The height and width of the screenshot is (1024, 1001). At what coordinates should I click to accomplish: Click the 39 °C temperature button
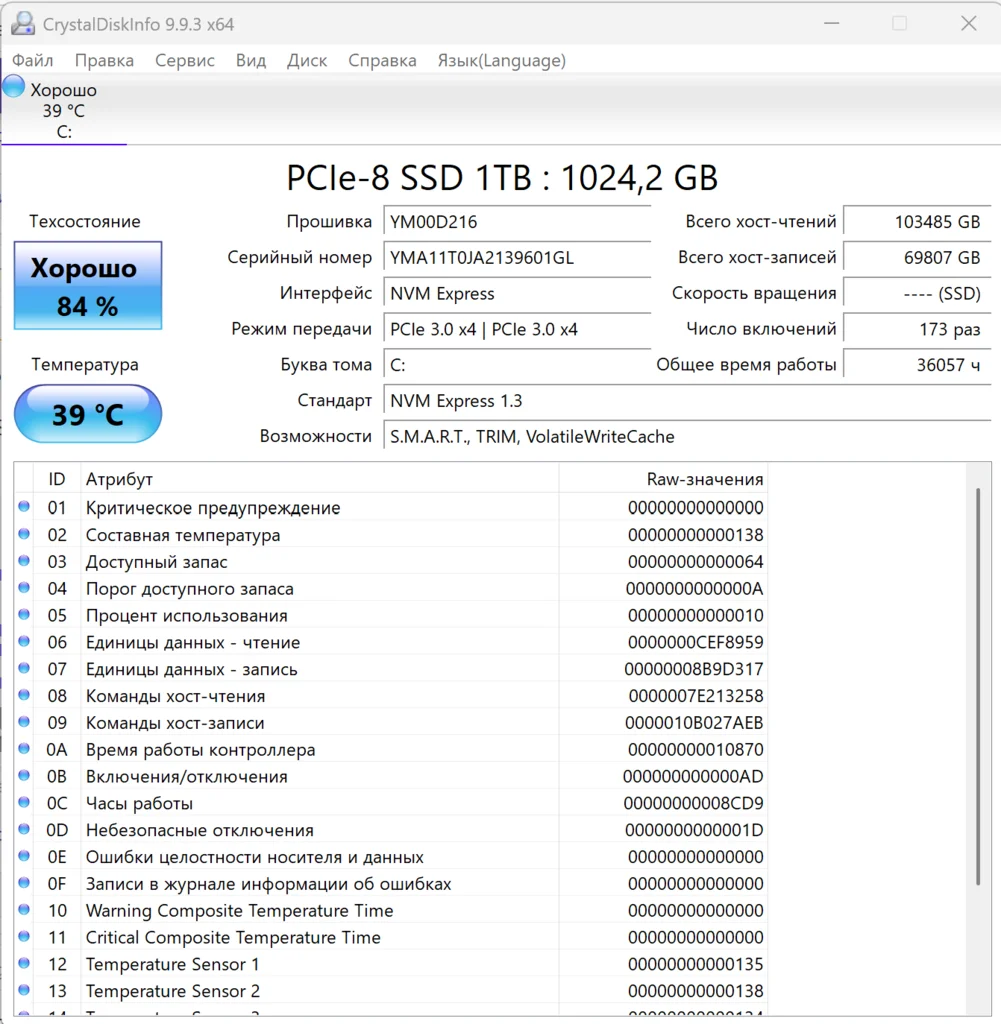click(88, 414)
